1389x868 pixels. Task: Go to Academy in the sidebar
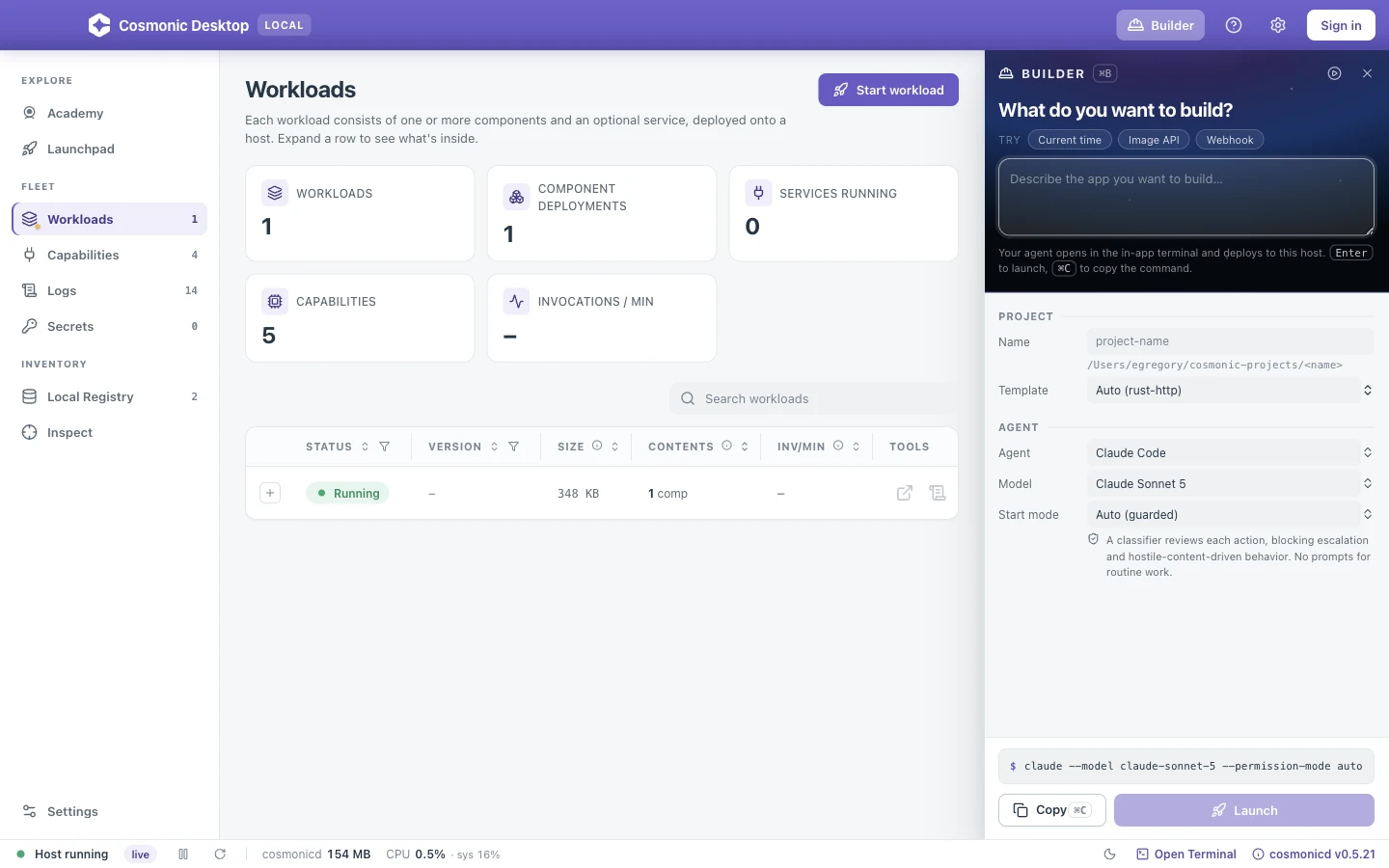(110, 113)
